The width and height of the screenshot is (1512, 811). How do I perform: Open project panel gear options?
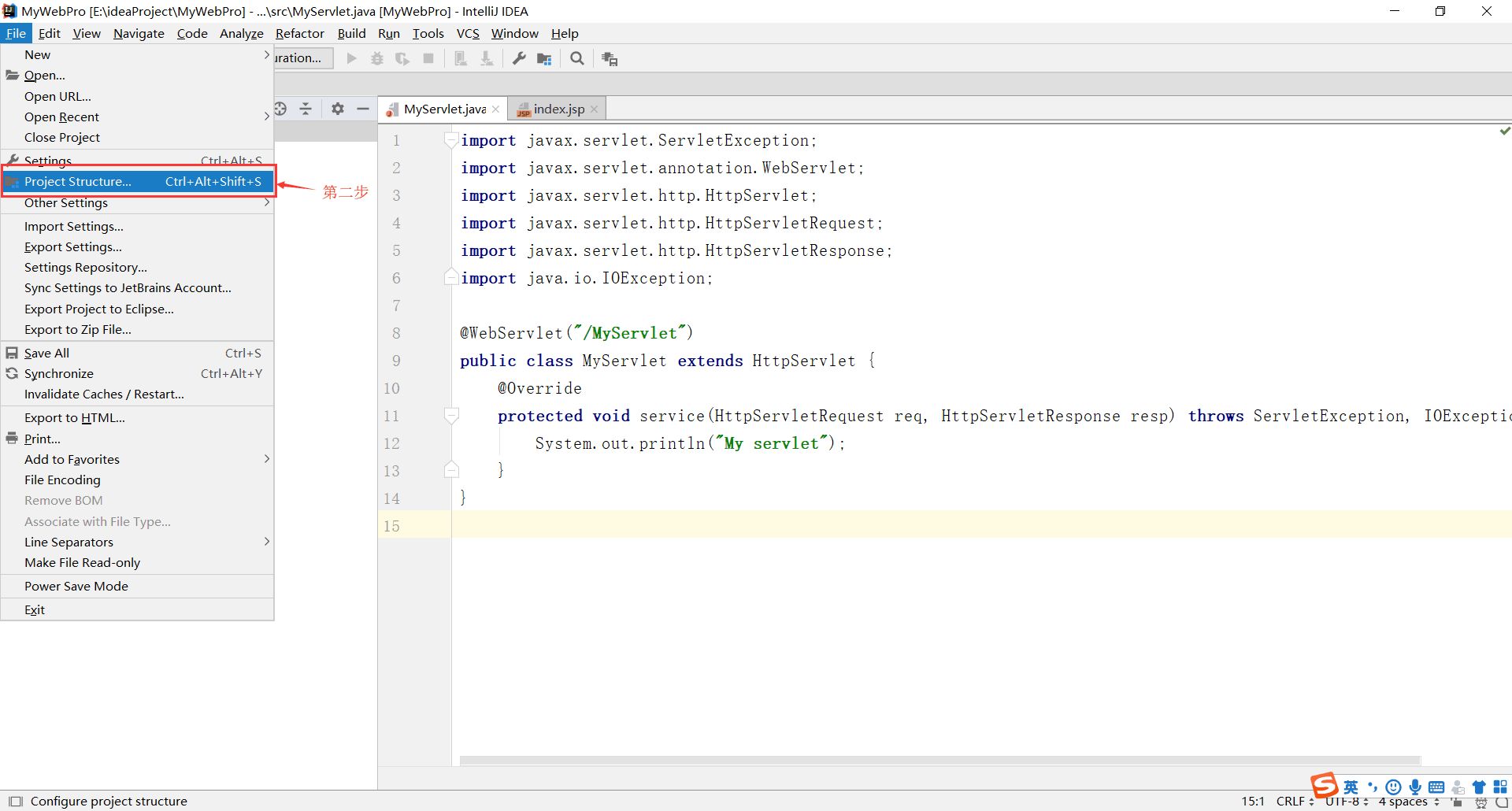point(338,109)
